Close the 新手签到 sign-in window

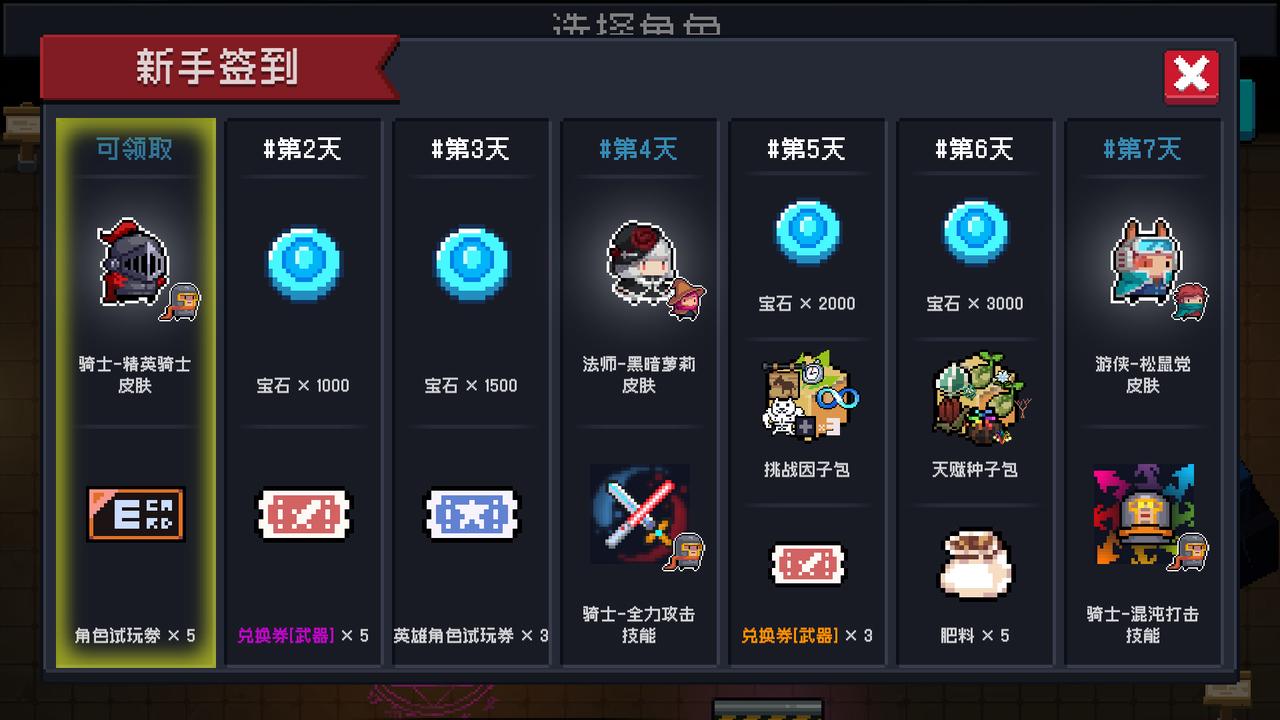click(1191, 76)
